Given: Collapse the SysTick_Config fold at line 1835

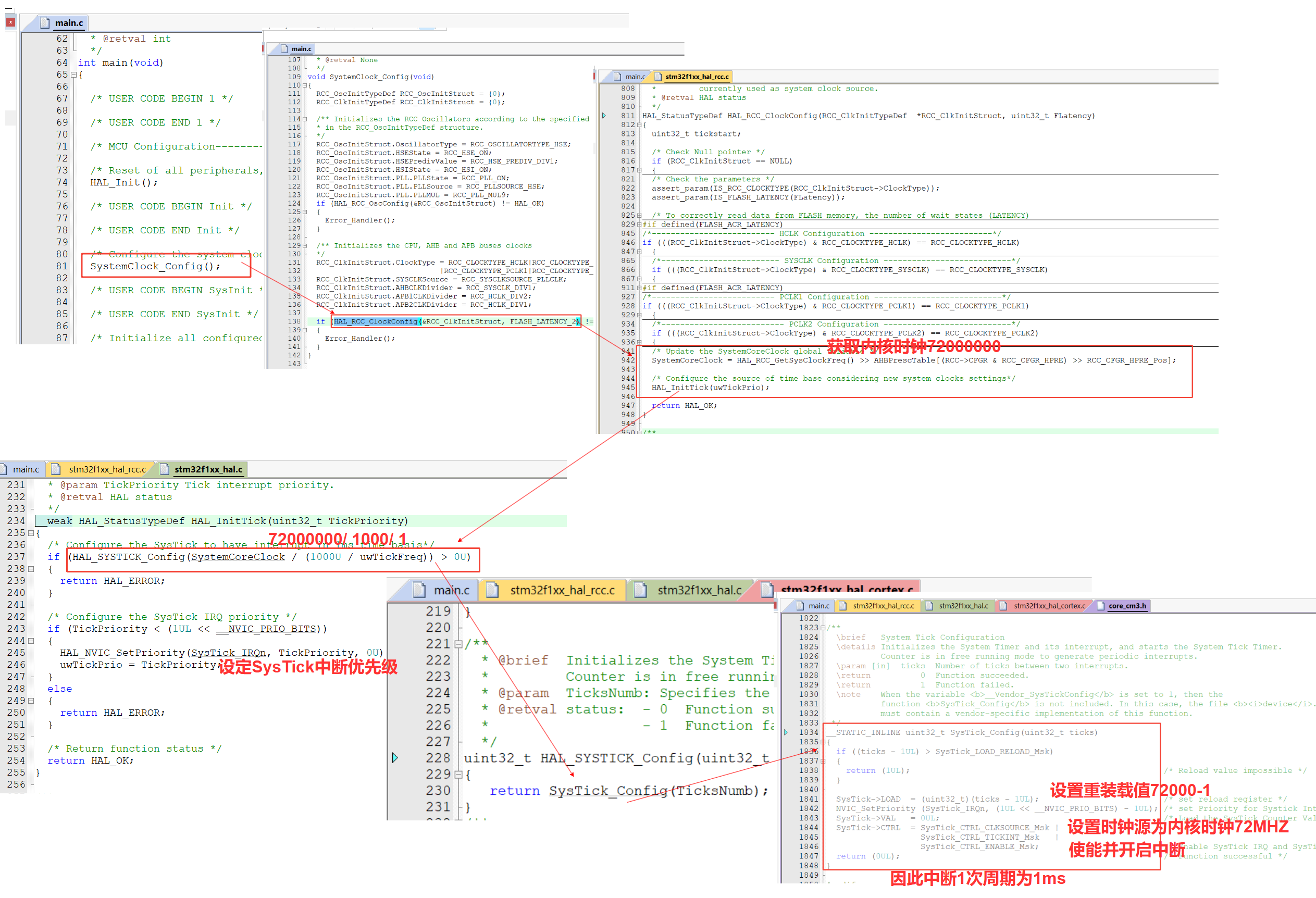Looking at the screenshot, I should [x=823, y=742].
